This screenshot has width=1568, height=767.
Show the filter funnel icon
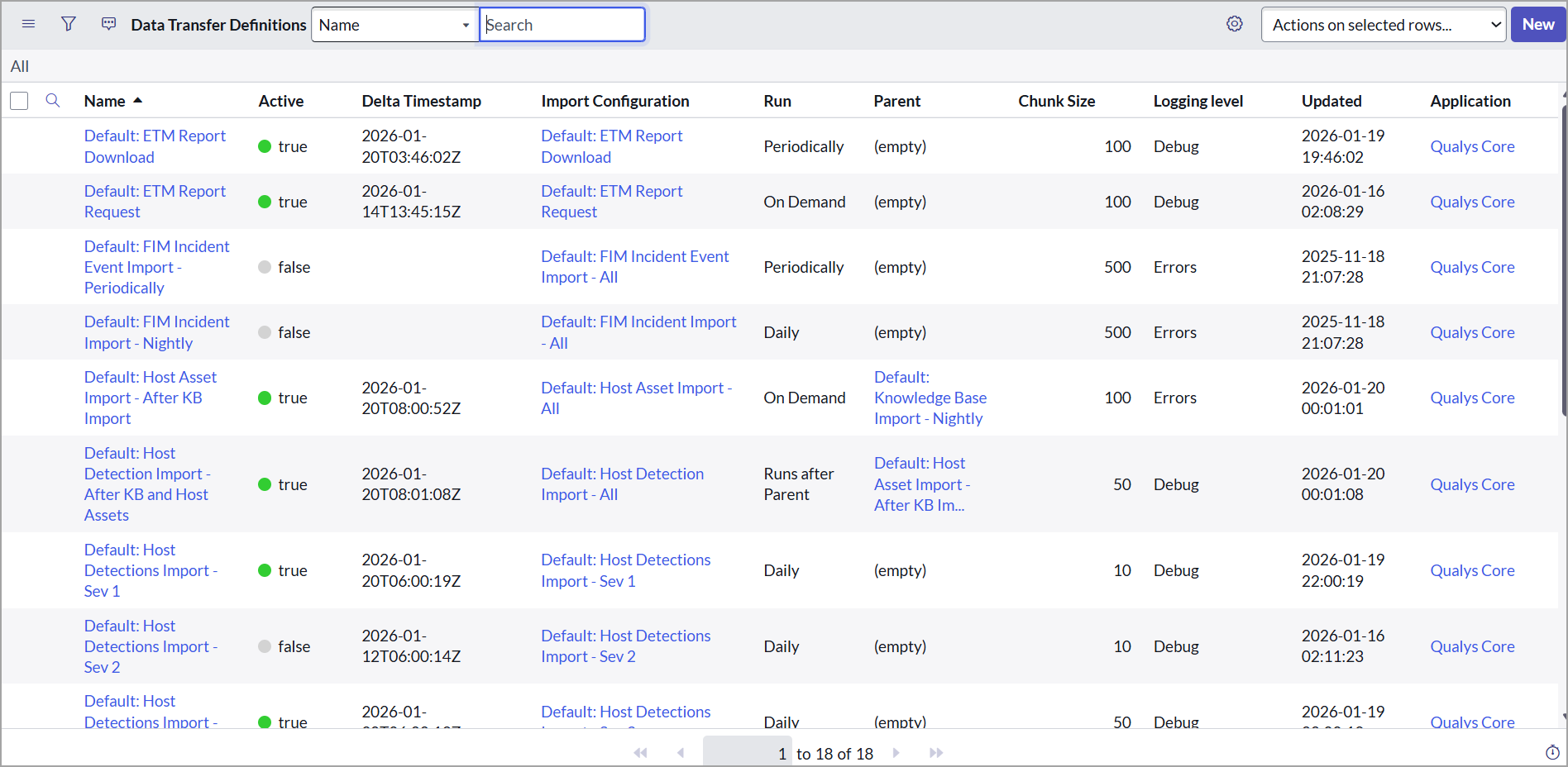[x=69, y=24]
